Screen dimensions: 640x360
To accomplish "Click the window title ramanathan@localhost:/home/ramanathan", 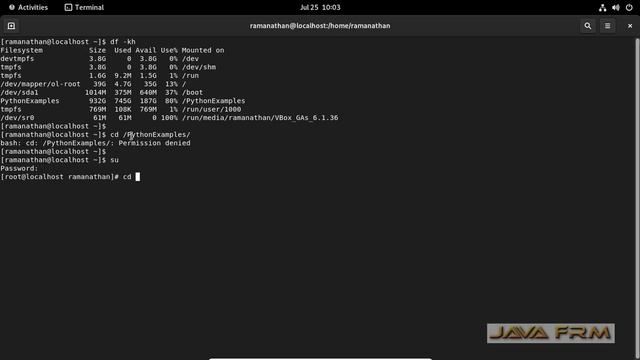I will pyautogui.click(x=320, y=26).
